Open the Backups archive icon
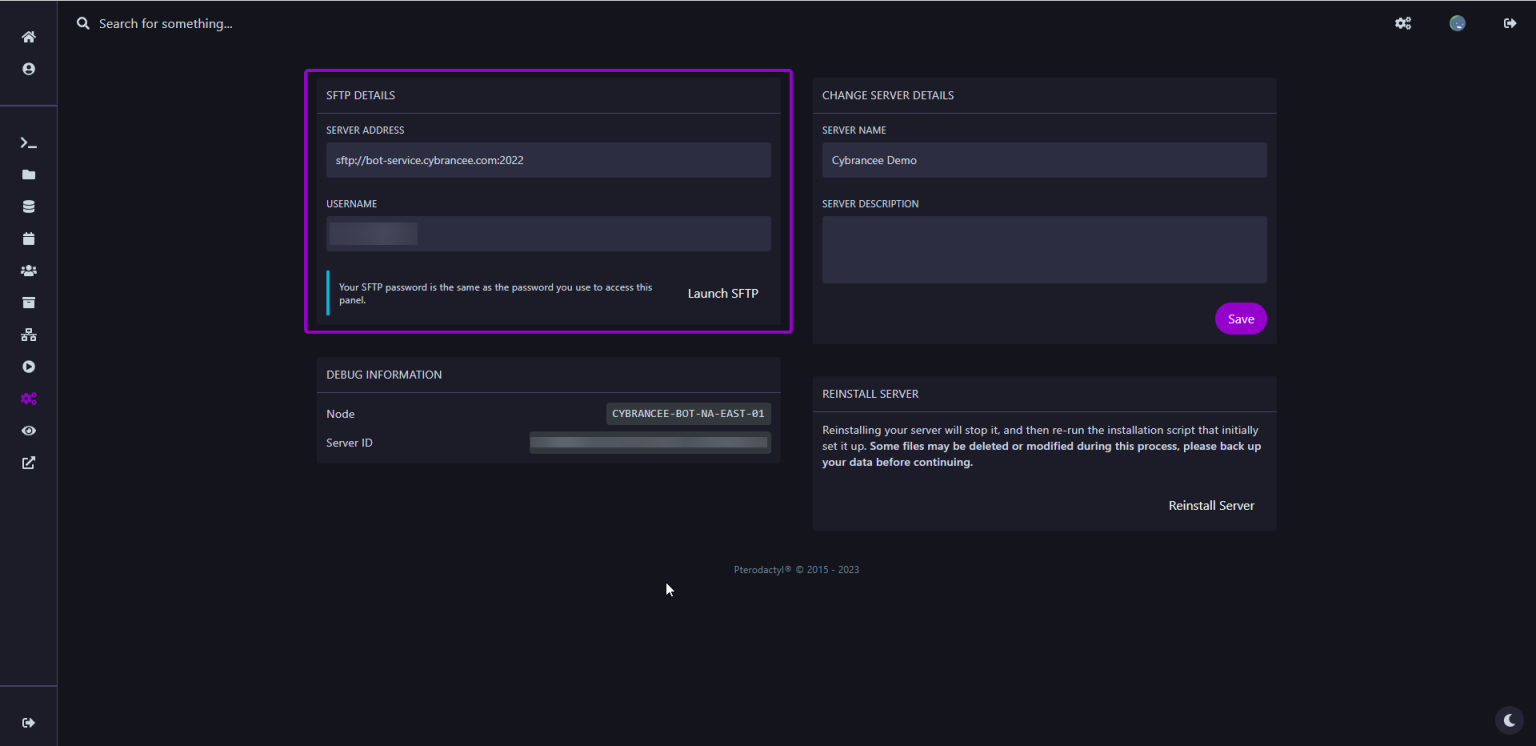This screenshot has width=1536, height=746. click(x=28, y=302)
